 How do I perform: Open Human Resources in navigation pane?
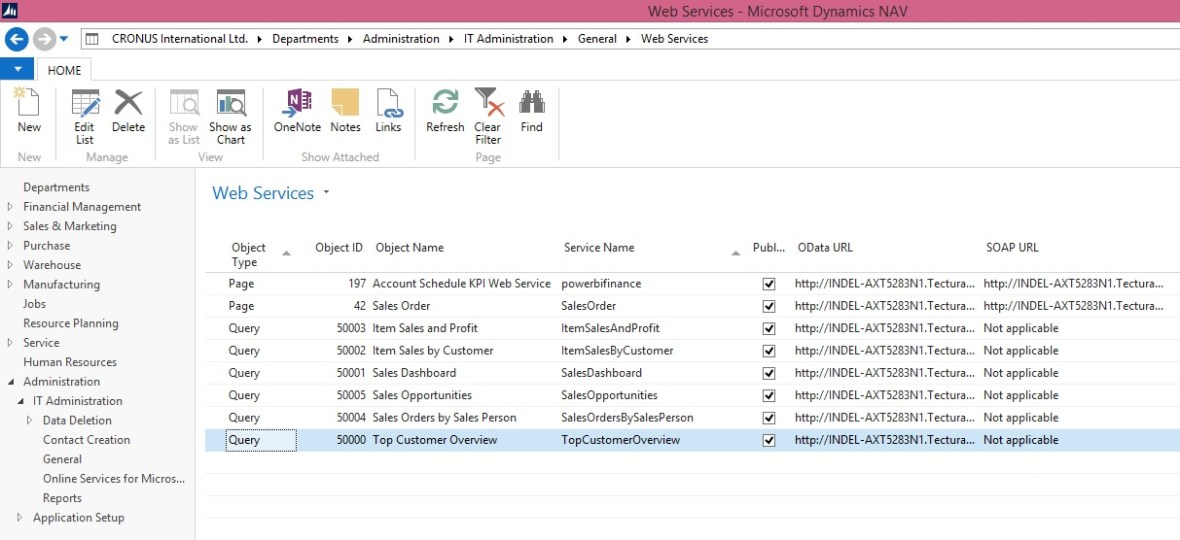[70, 362]
